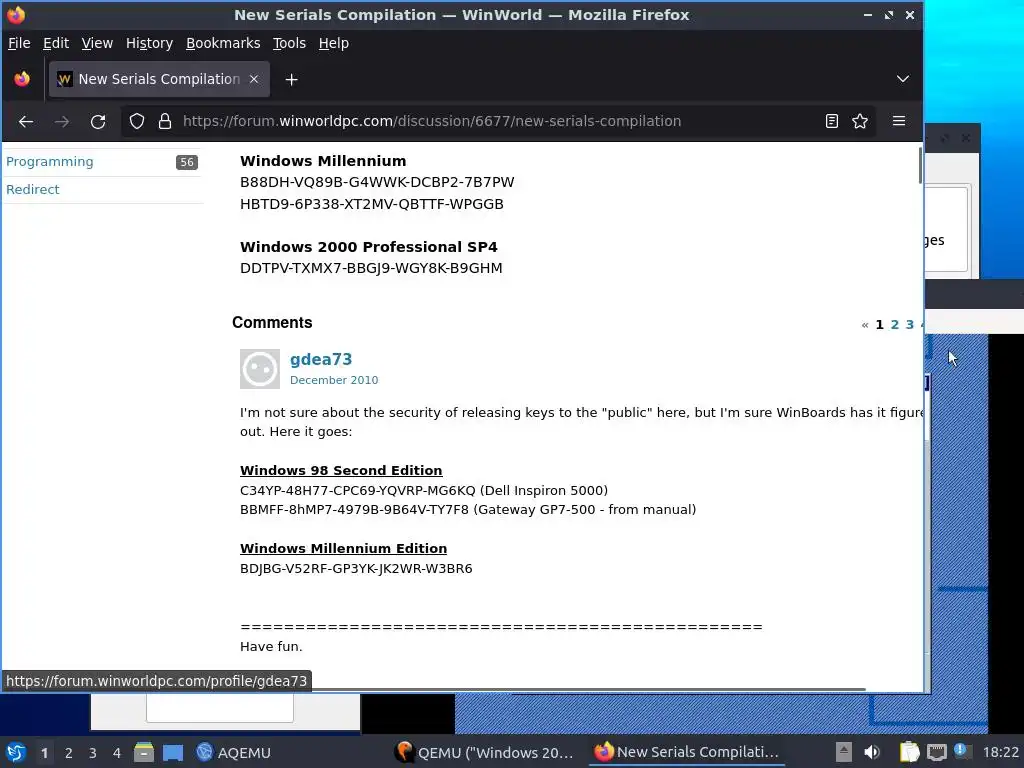Reload the current page
The height and width of the screenshot is (768, 1024).
tap(98, 121)
